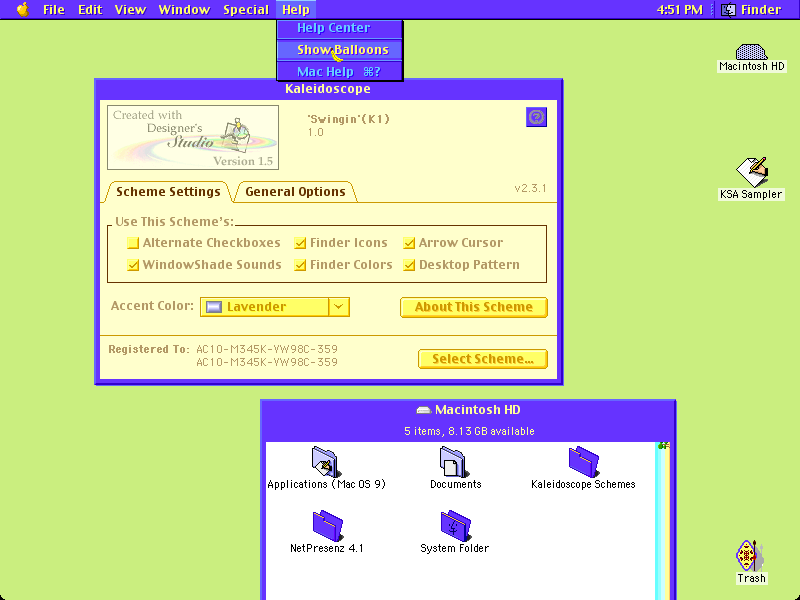This screenshot has width=800, height=600.
Task: Click the drive proxy icon in Macintosh HD title bar
Action: 423,410
